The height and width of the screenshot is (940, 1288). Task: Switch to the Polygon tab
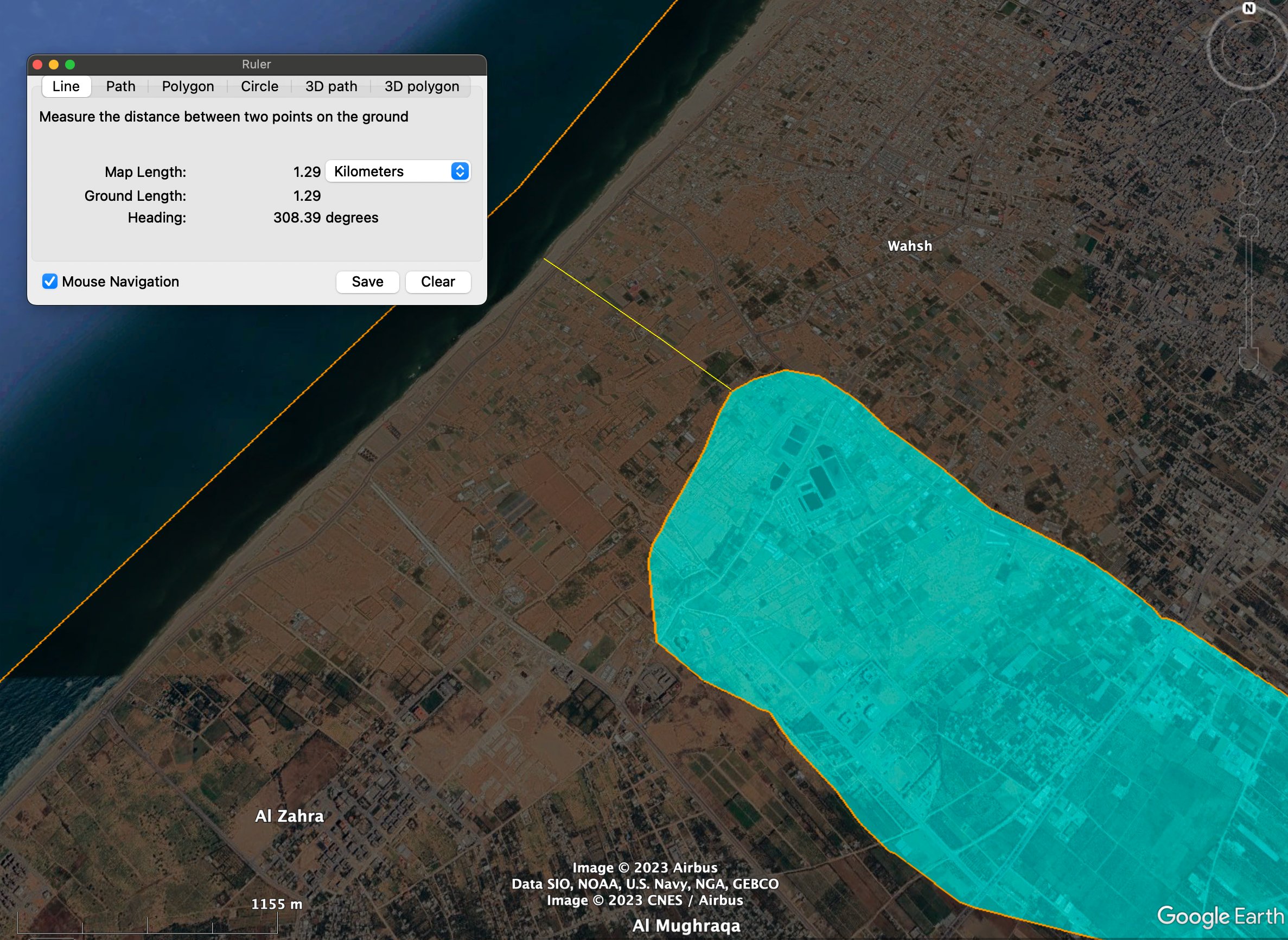click(x=188, y=86)
